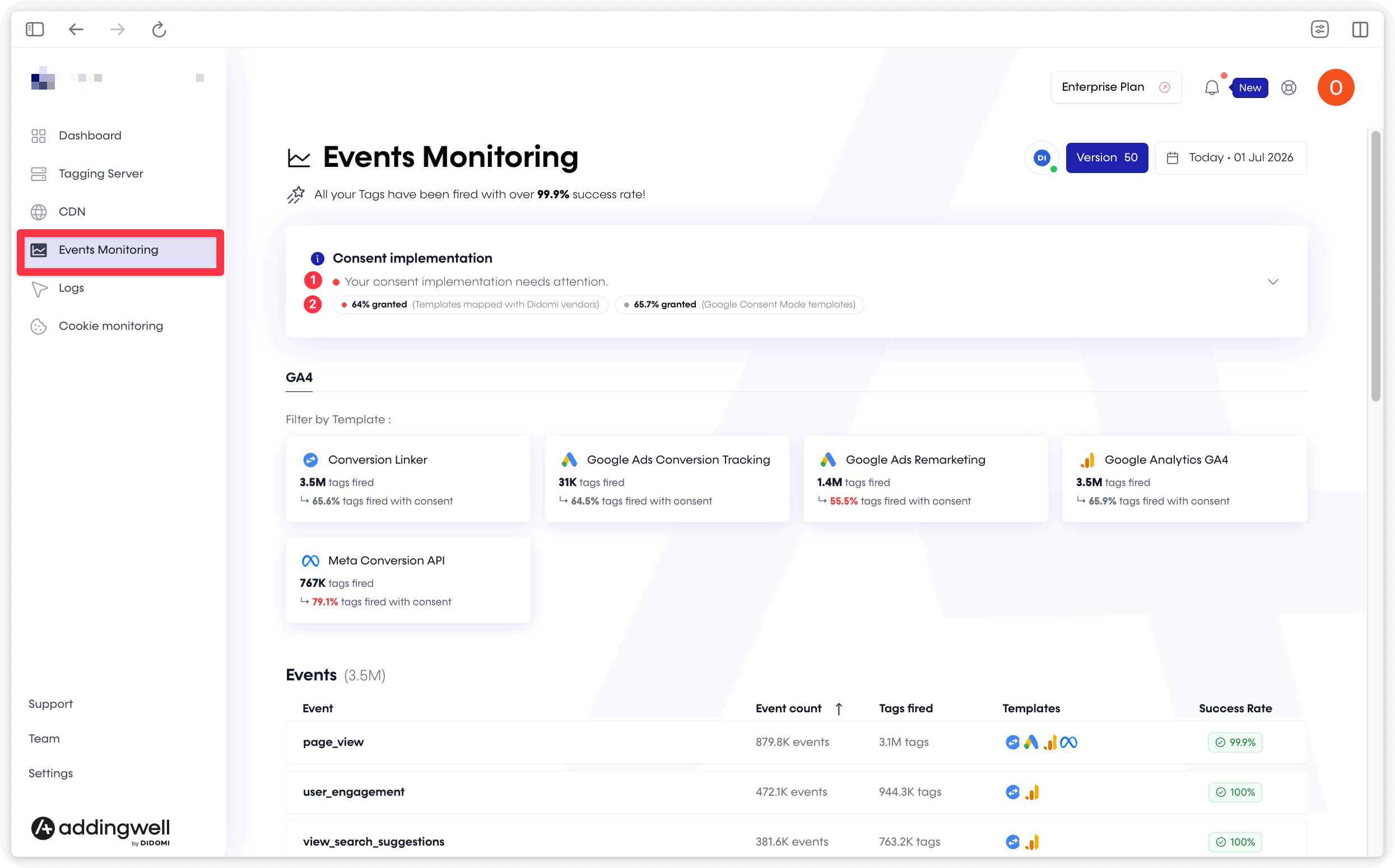Filter by Google Analytics GA4 template
1395x868 pixels.
(1184, 479)
